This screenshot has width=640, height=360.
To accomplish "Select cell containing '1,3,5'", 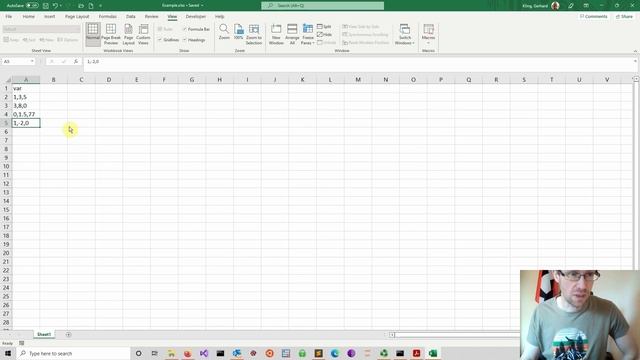I will 26,97.
